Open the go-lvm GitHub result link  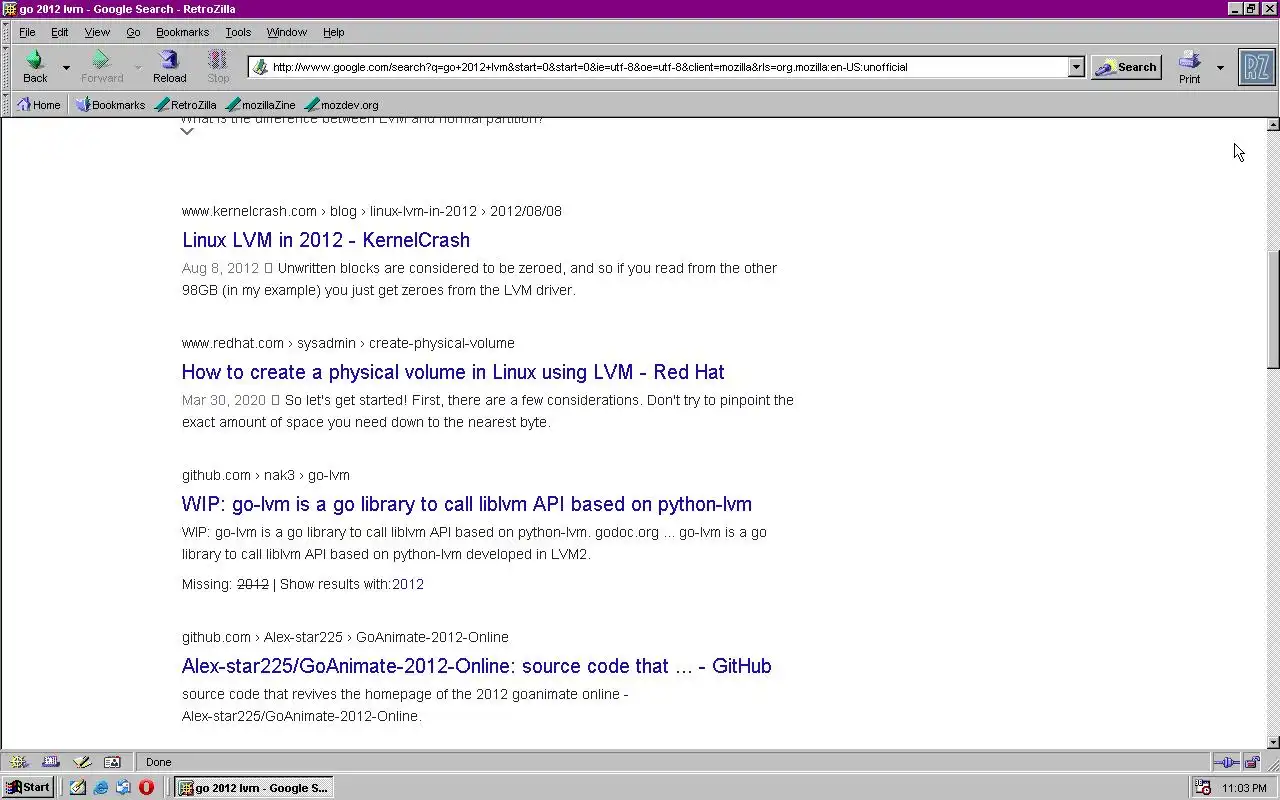(467, 504)
